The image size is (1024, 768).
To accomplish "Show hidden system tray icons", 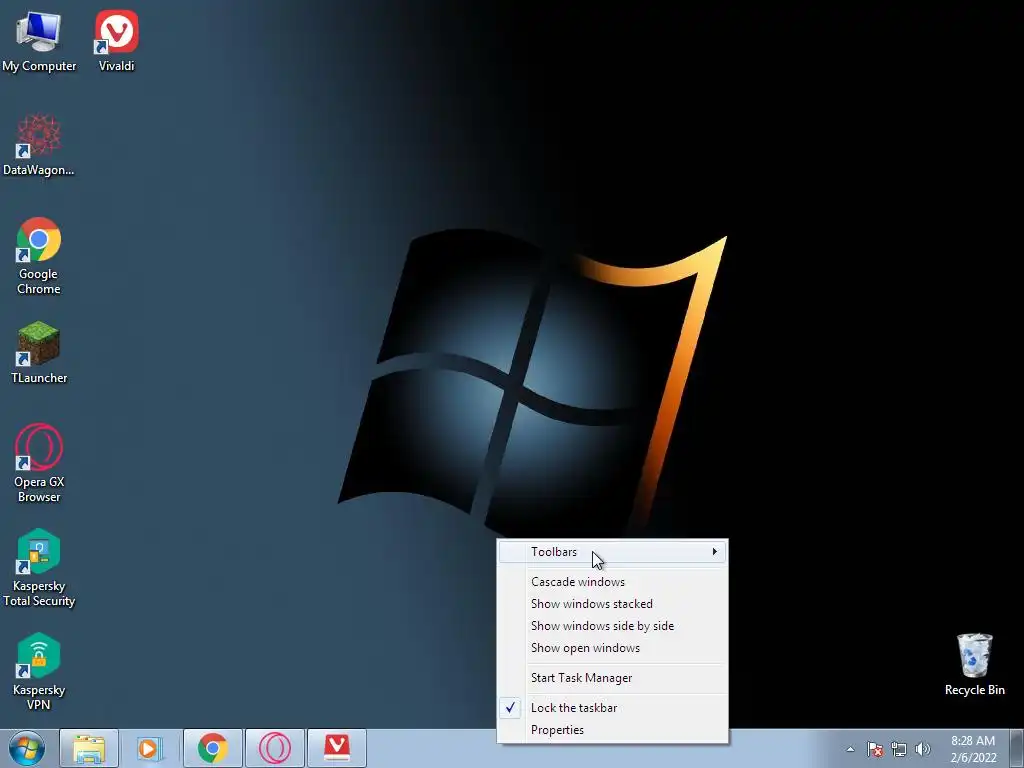I will (x=850, y=749).
